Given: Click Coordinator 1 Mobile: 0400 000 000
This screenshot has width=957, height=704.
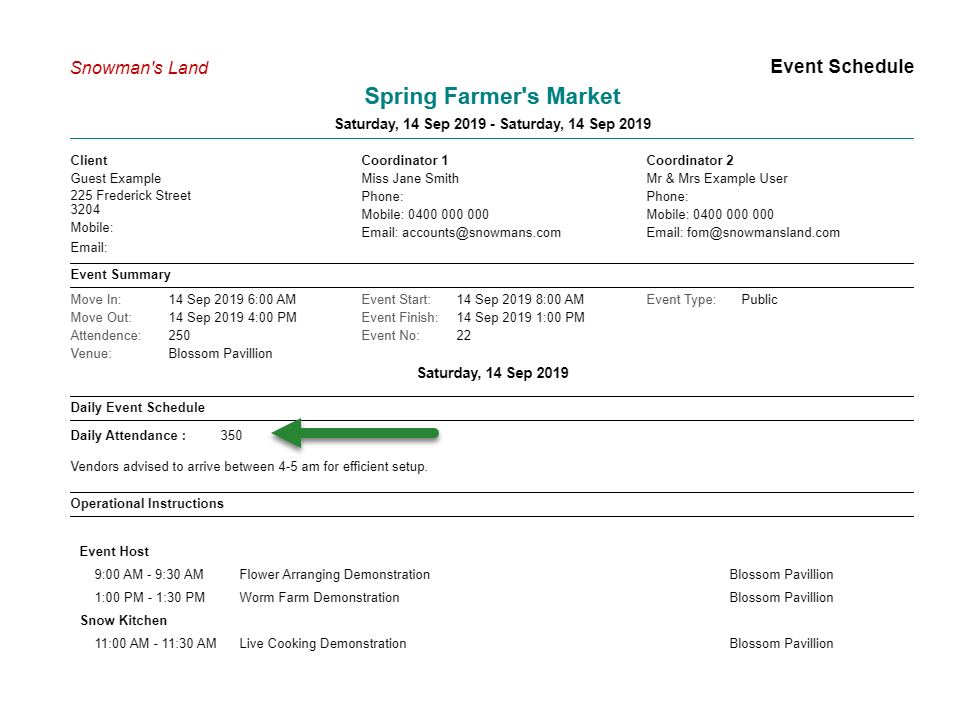Looking at the screenshot, I should point(425,214).
